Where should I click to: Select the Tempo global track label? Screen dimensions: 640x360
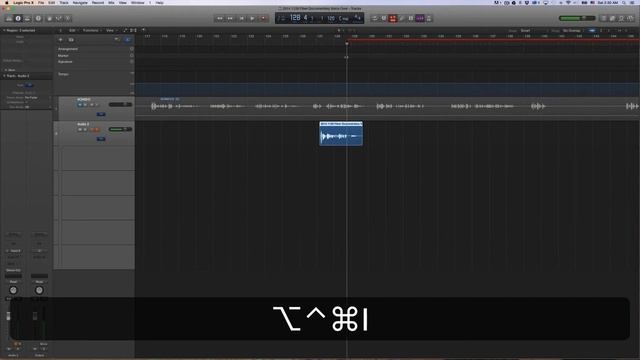(x=63, y=74)
